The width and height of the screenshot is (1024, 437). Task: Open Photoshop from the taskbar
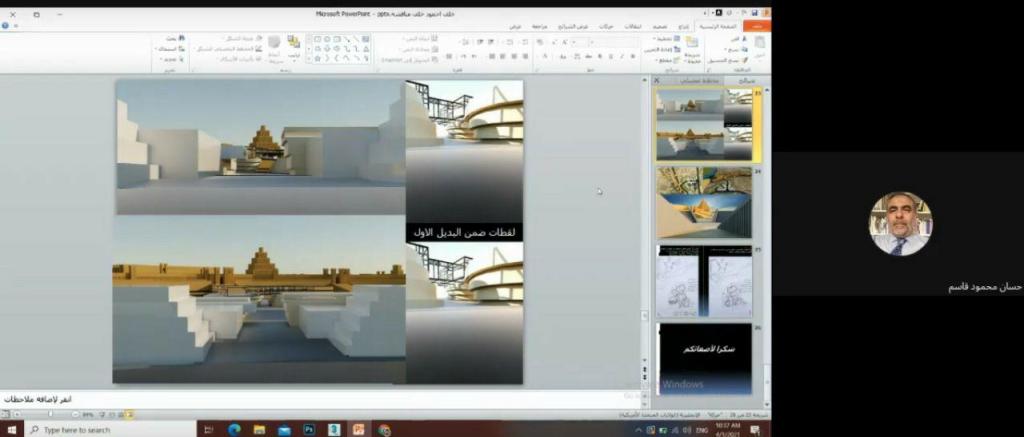click(x=309, y=429)
